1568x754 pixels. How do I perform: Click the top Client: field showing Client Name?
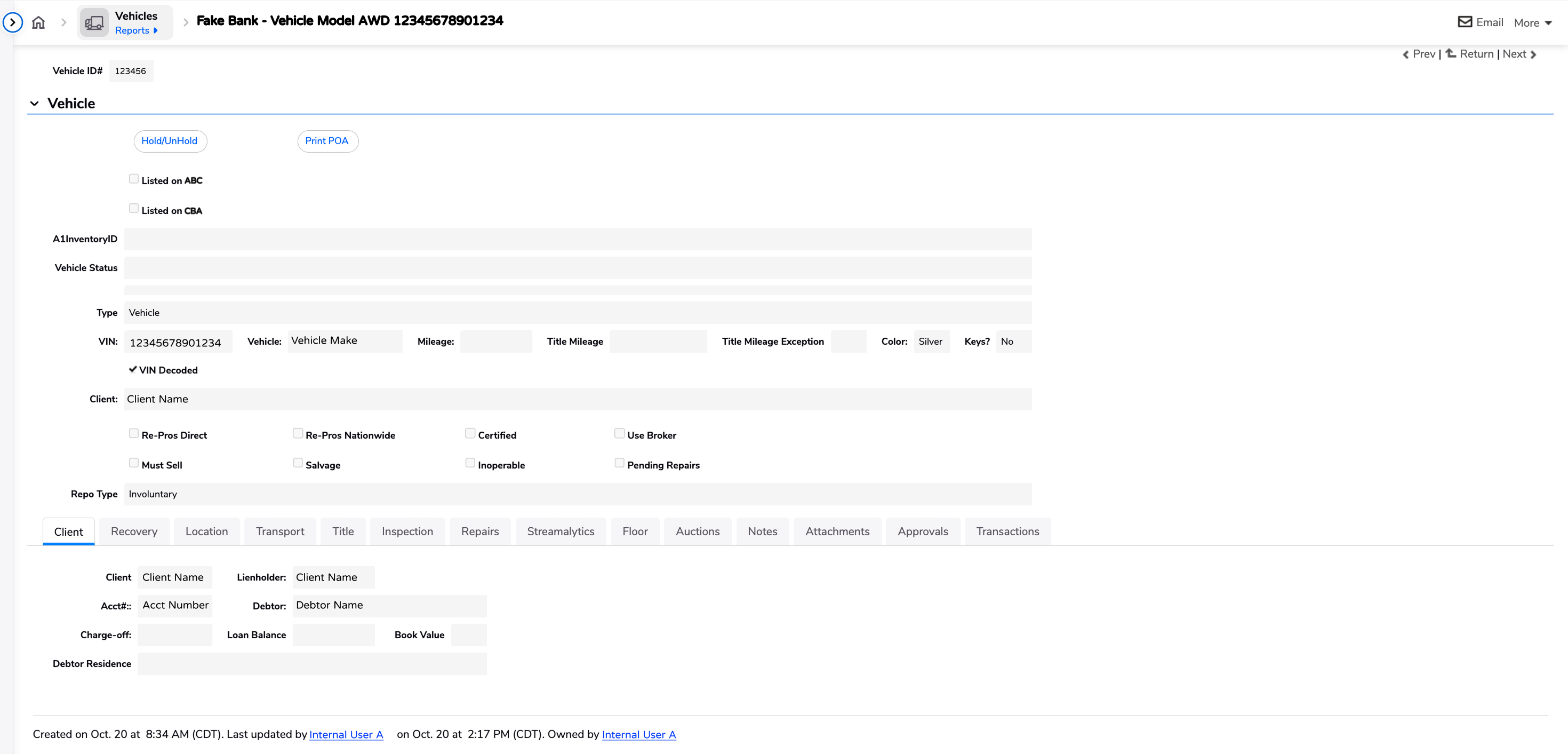coord(578,399)
